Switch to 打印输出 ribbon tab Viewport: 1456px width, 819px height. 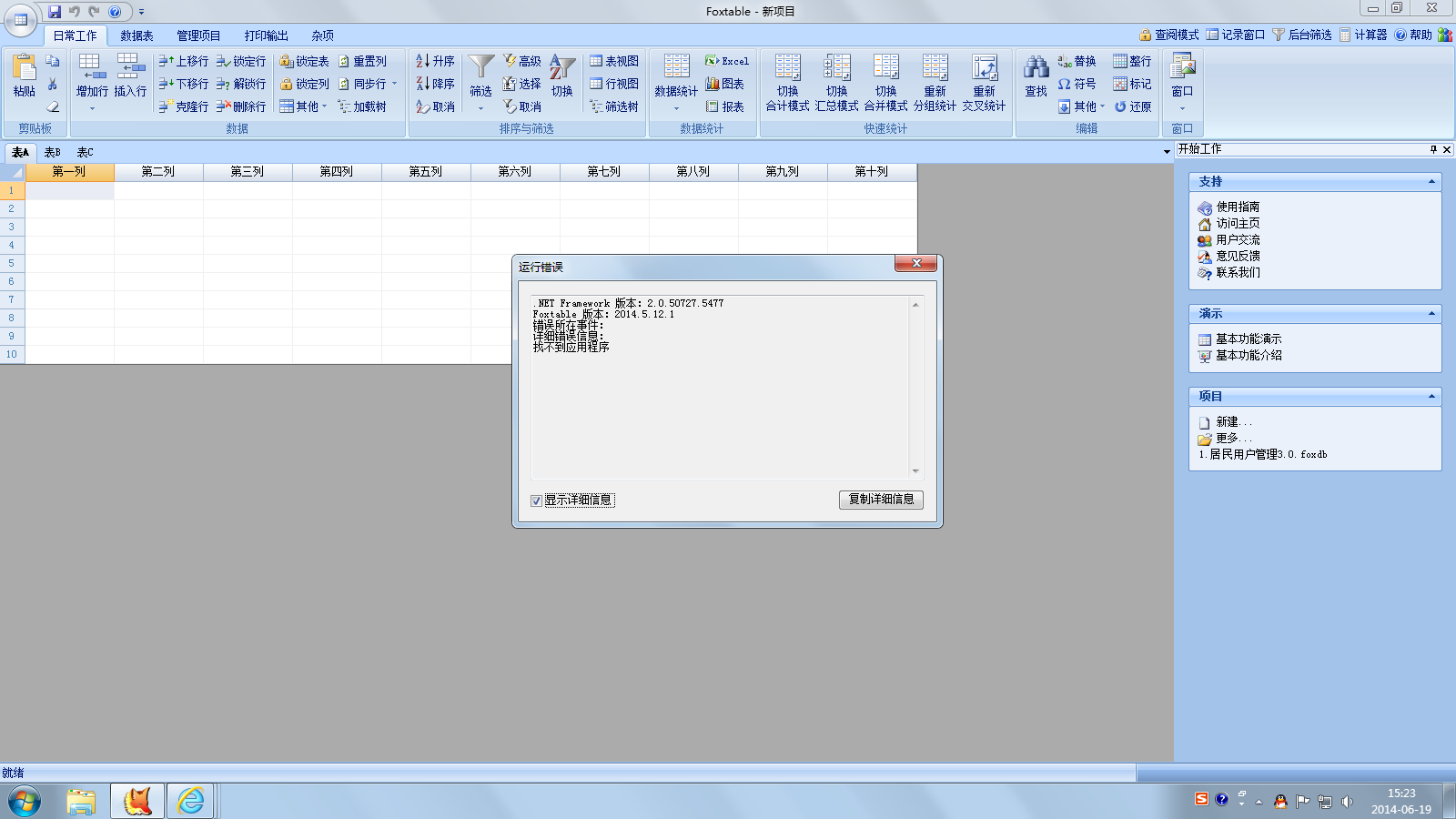click(x=266, y=35)
